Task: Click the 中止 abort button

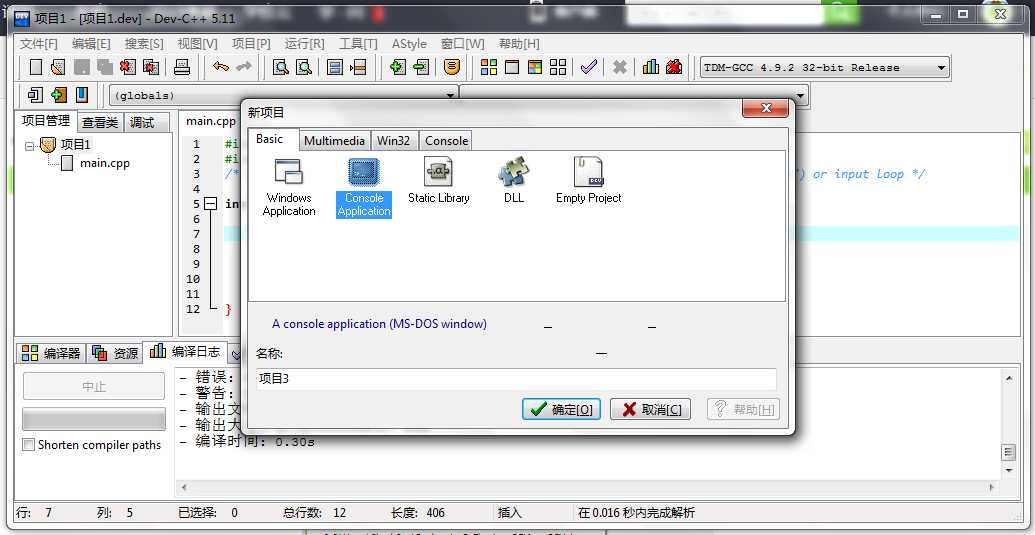Action: tap(94, 386)
